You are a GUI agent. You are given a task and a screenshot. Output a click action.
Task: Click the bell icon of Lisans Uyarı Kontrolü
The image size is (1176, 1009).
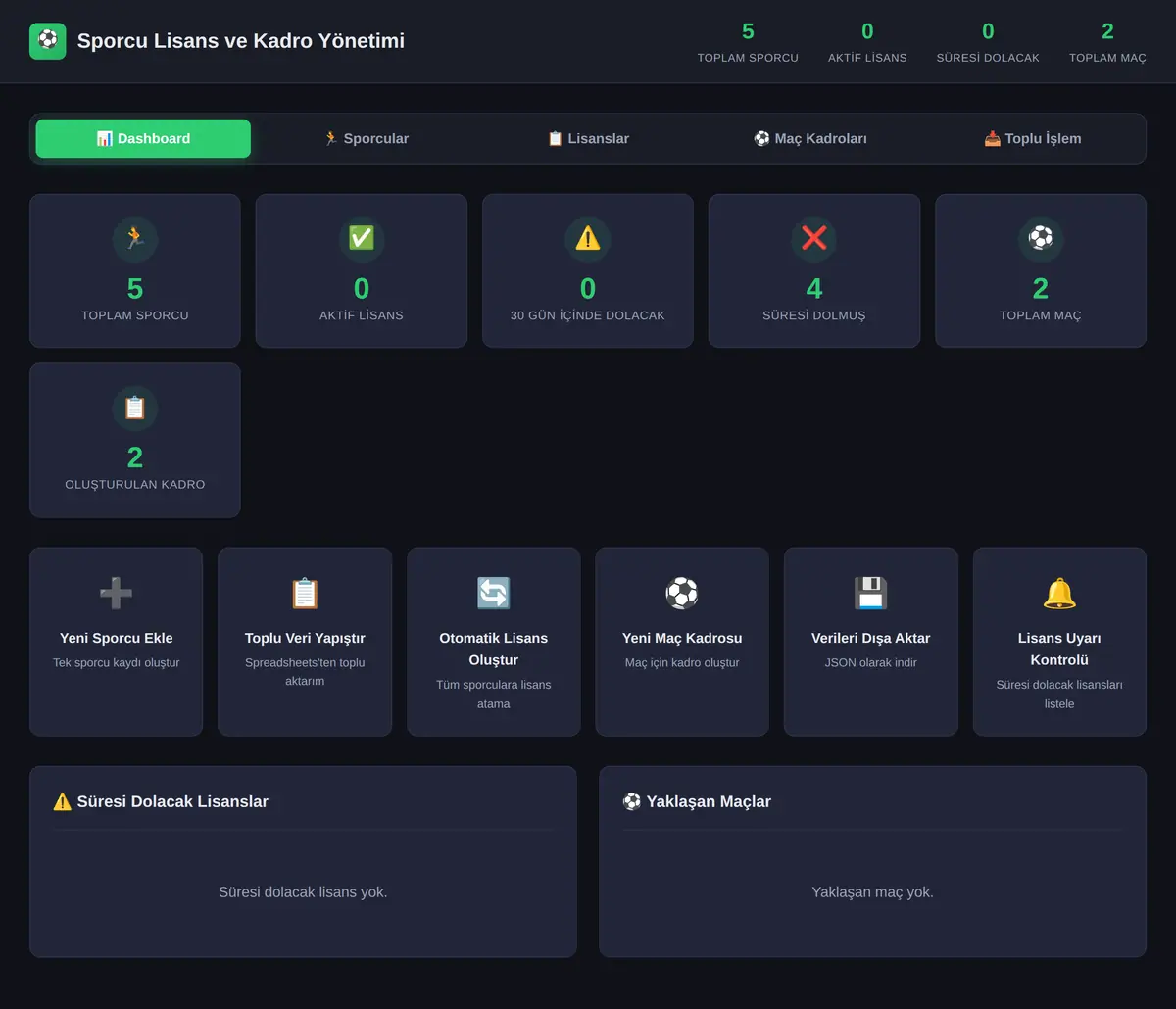1059,594
